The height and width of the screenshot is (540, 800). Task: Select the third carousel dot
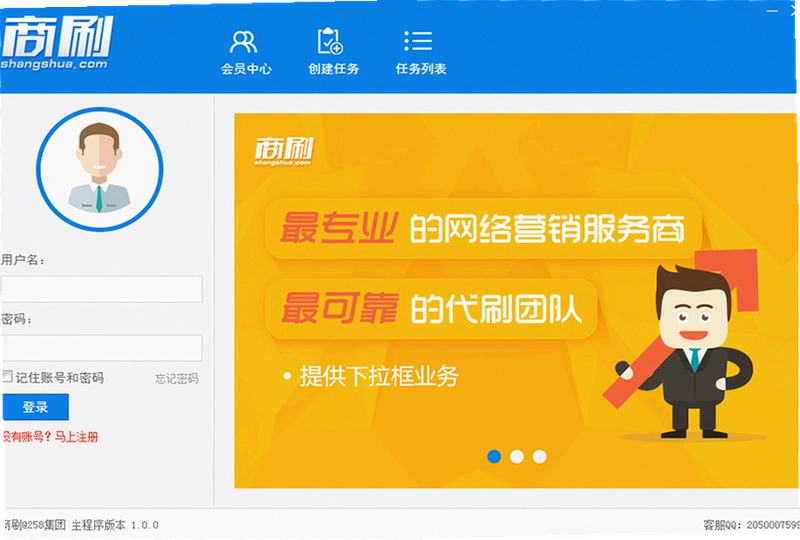tap(540, 456)
